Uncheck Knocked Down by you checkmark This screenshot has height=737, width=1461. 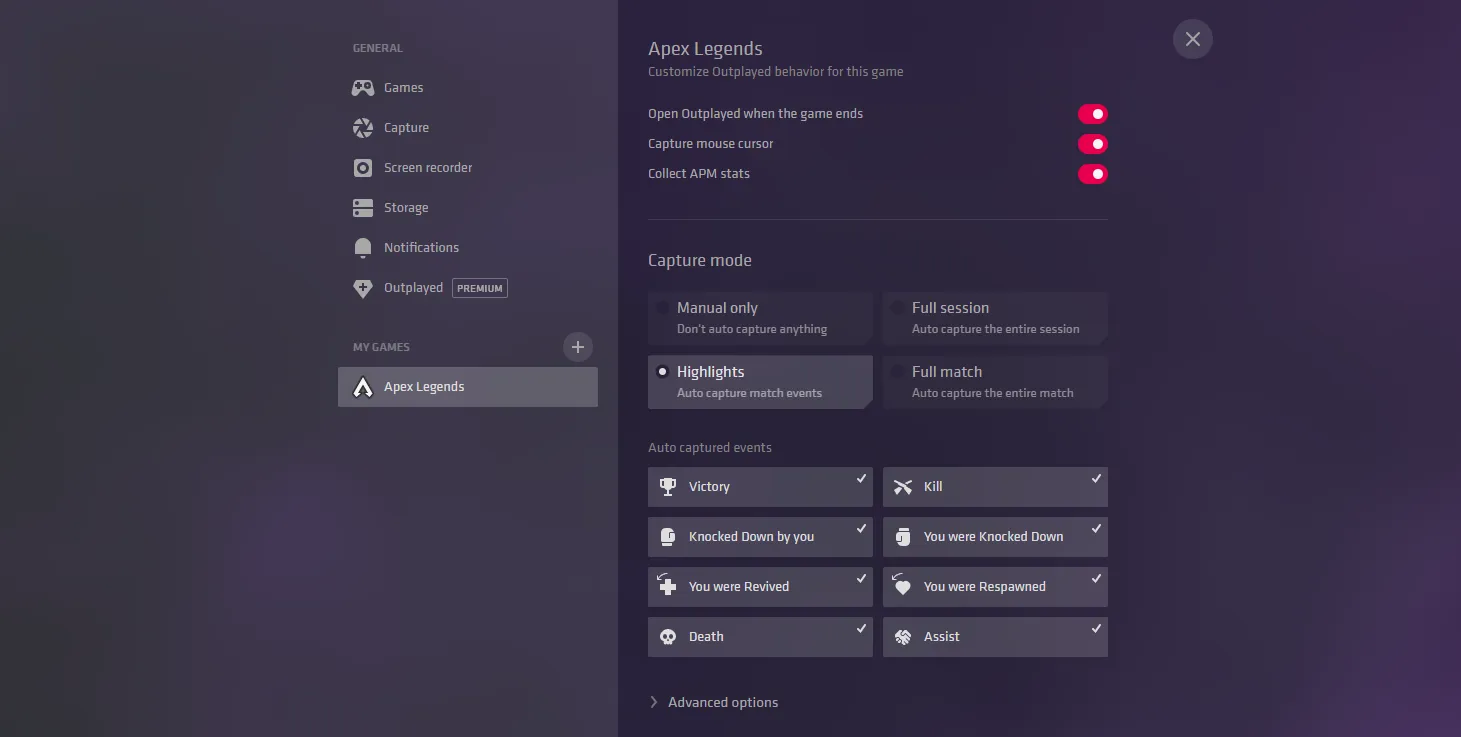861,529
